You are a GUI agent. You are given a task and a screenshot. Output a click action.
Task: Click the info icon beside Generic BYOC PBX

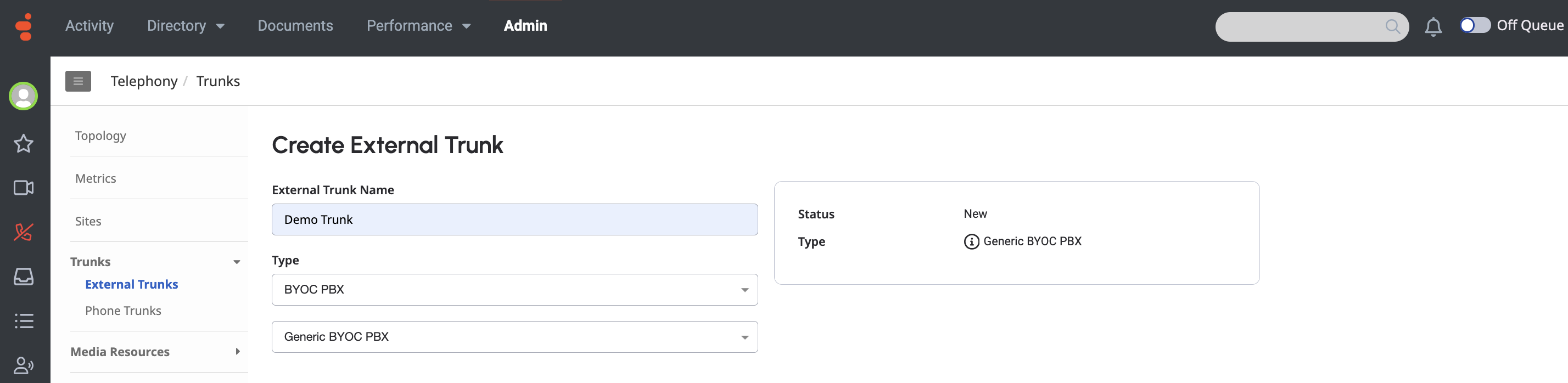click(971, 242)
